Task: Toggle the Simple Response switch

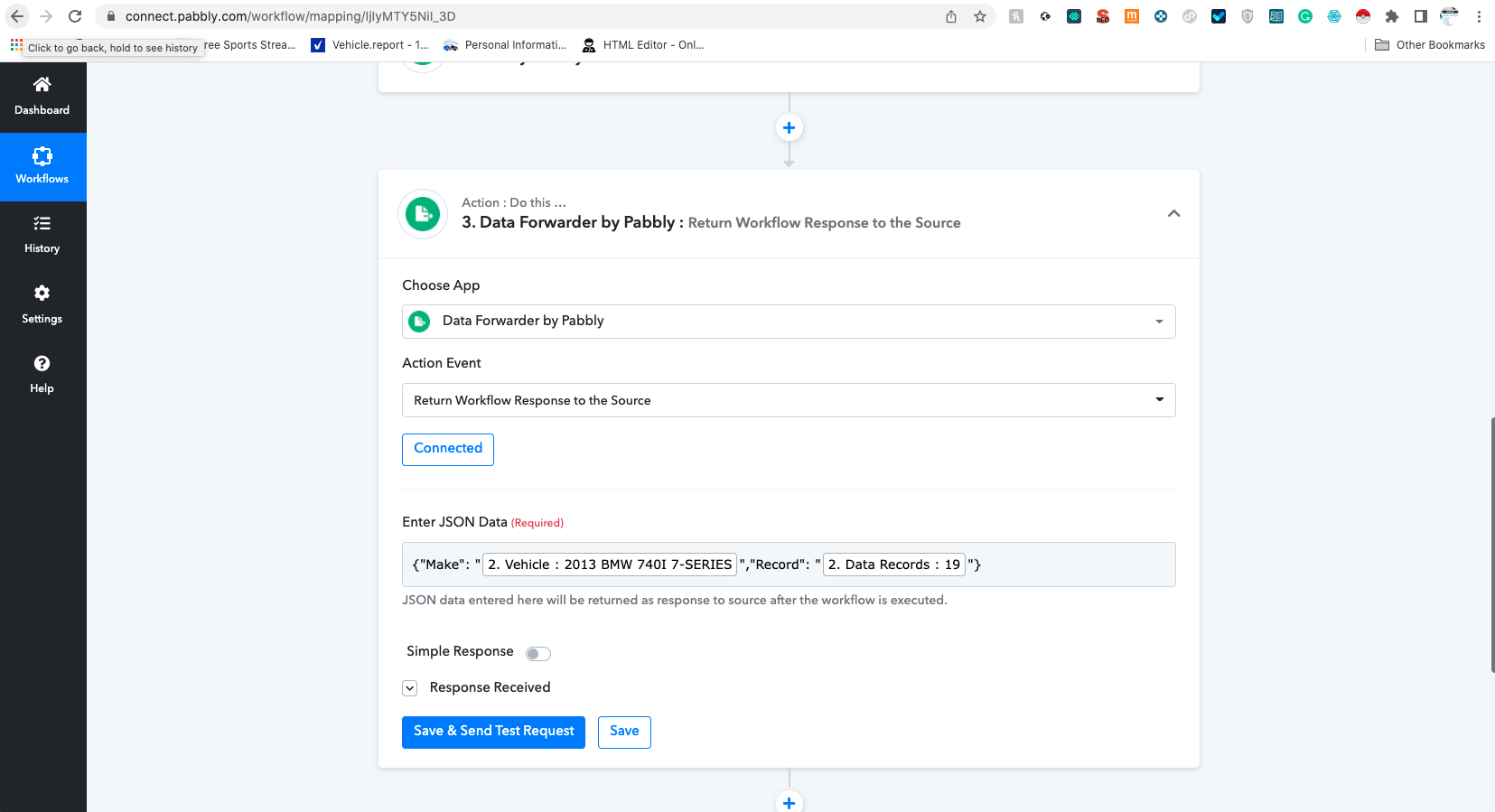Action: tap(538, 653)
